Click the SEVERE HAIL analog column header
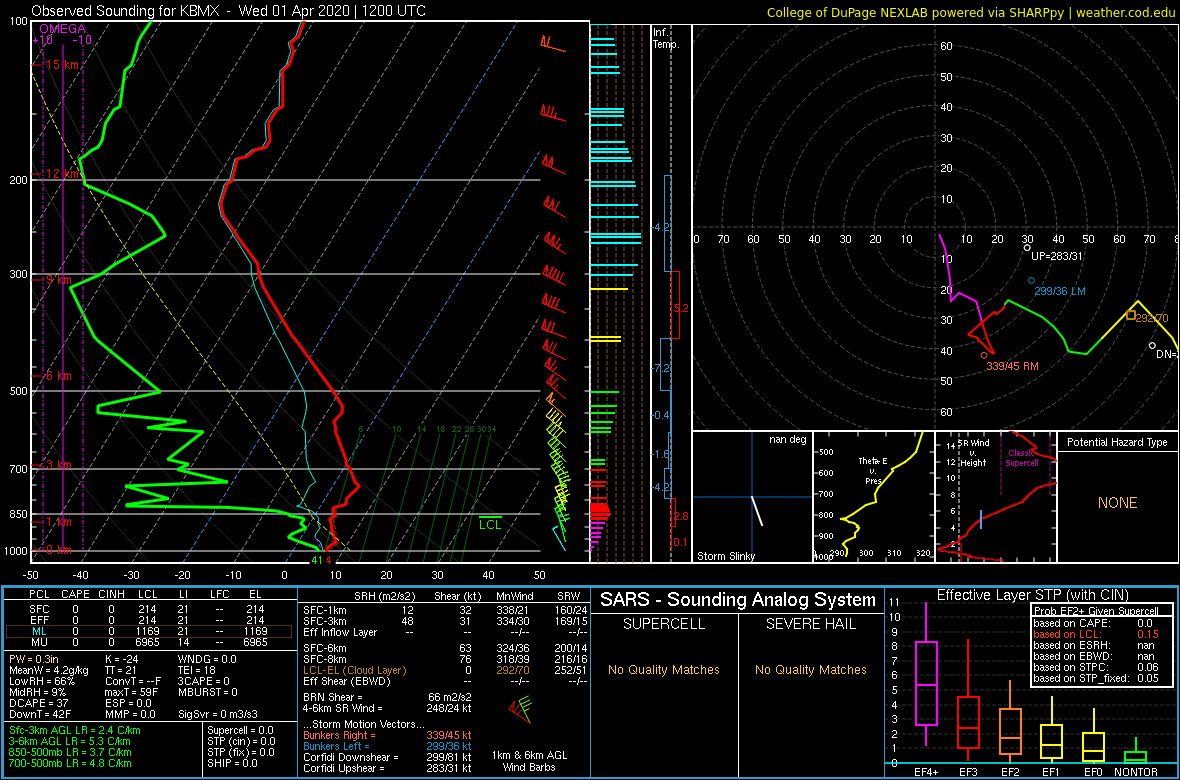Screen dimensions: 1180x780 [x=811, y=623]
